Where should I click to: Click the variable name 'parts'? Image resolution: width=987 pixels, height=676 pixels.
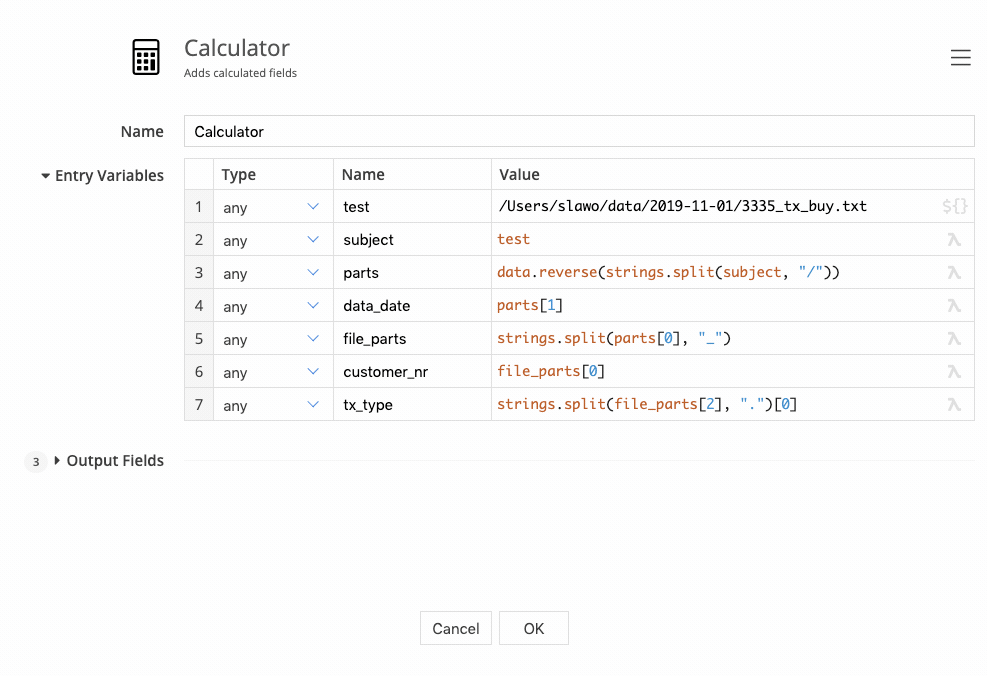pyautogui.click(x=361, y=273)
